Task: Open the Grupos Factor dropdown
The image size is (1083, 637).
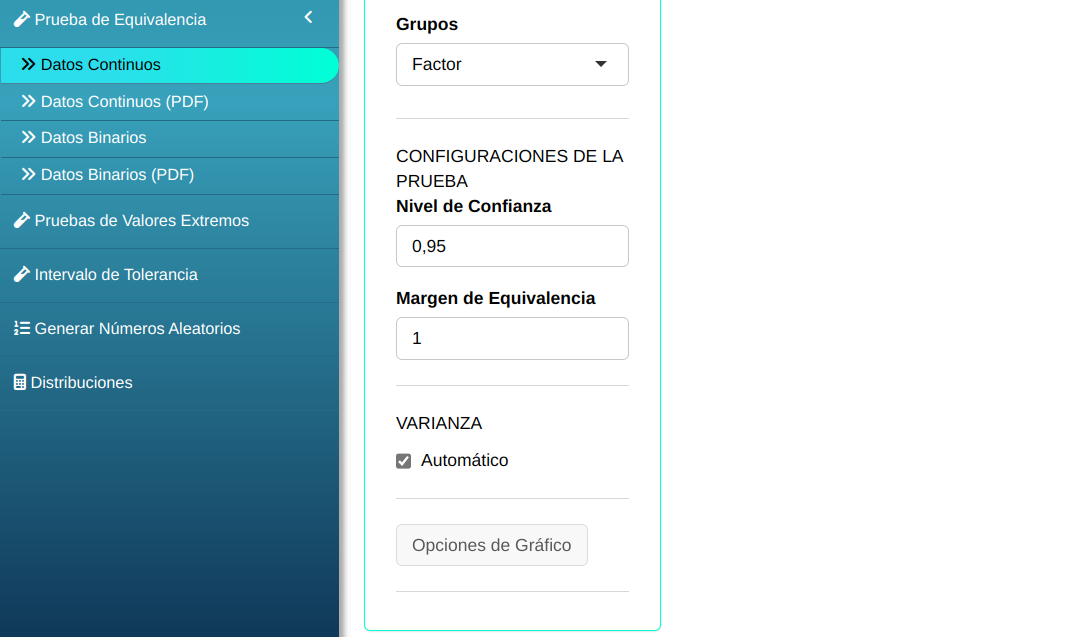Action: 511,64
